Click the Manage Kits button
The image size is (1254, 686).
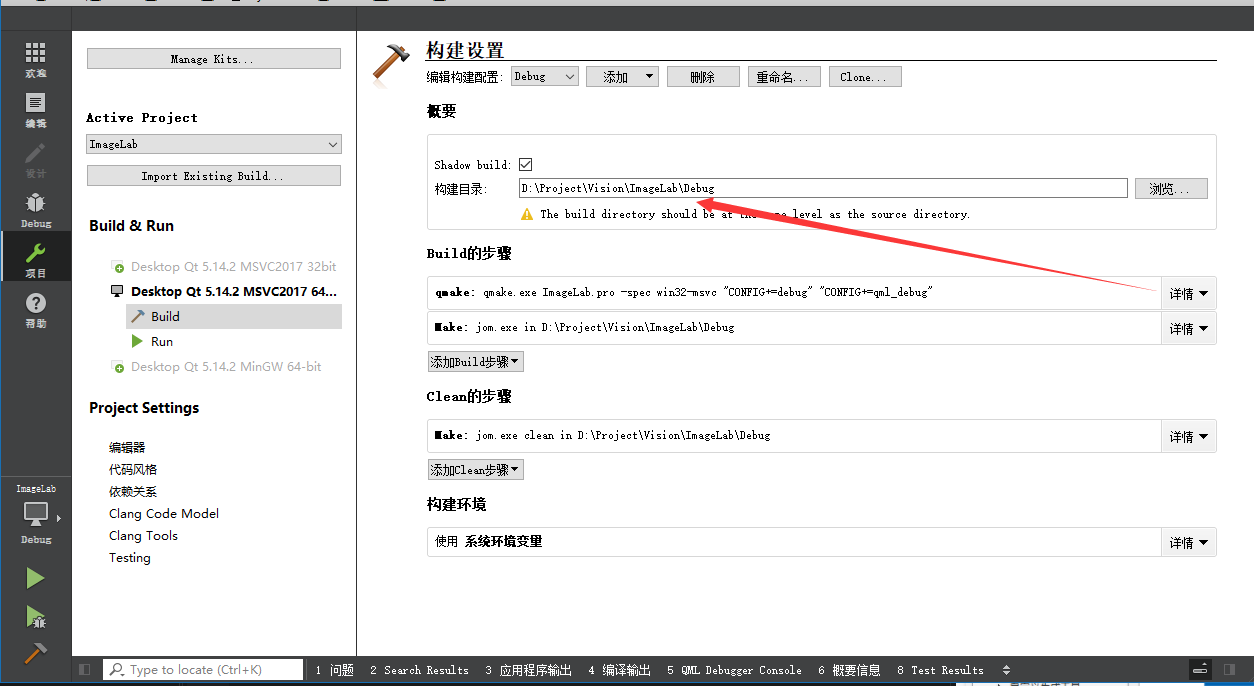(213, 58)
